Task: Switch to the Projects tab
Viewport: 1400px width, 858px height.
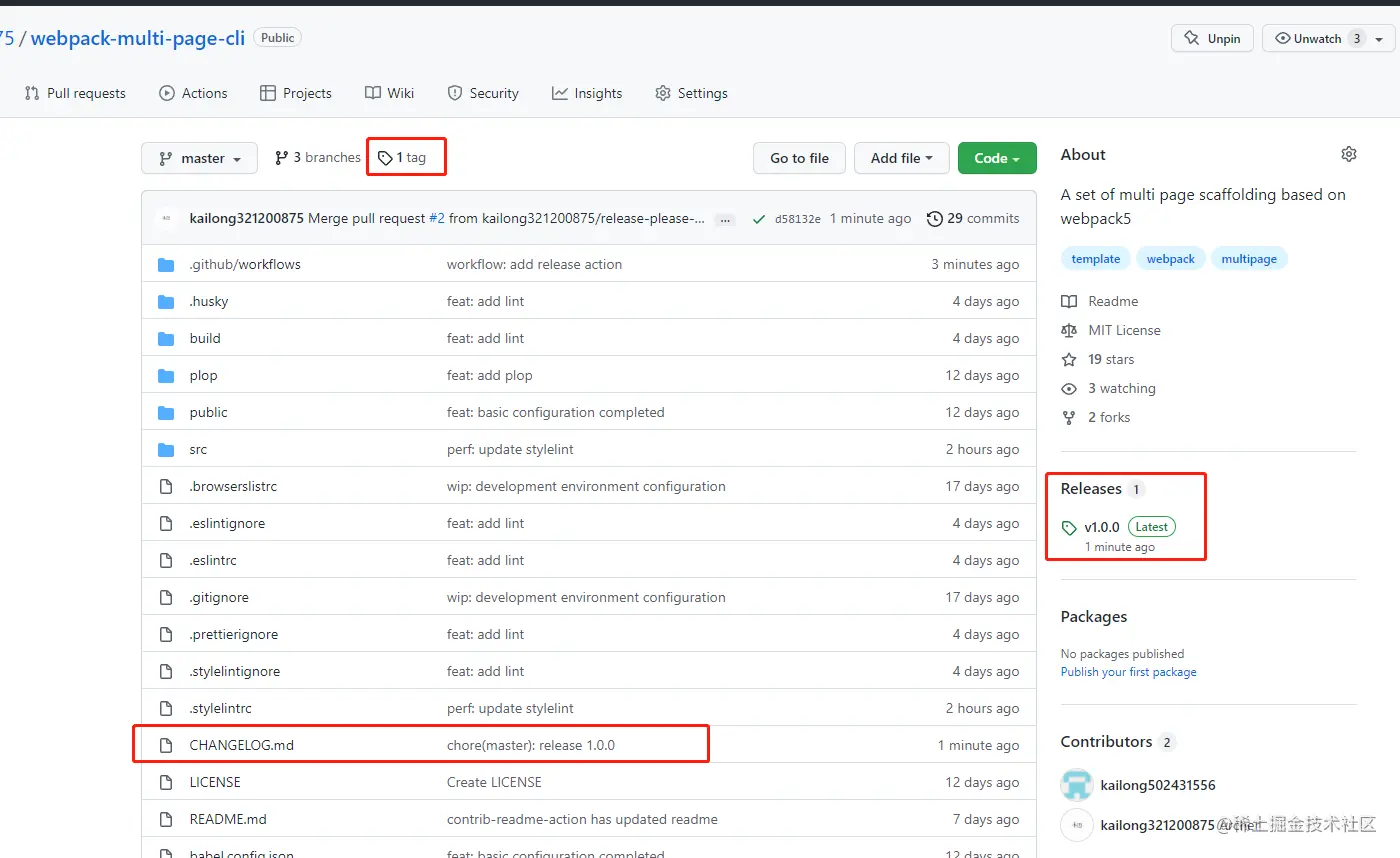Action: [295, 93]
